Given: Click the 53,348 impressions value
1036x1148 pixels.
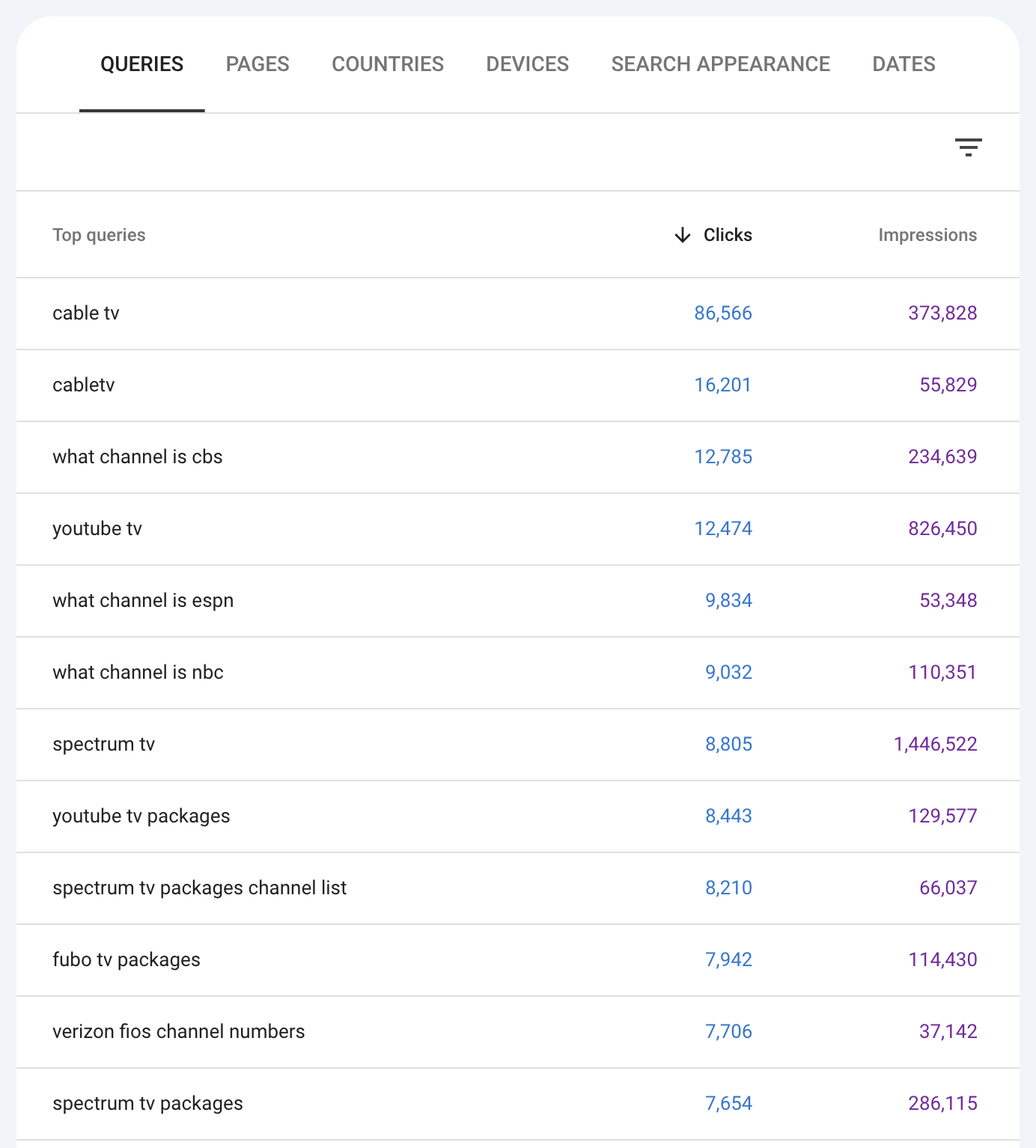Looking at the screenshot, I should pyautogui.click(x=948, y=600).
